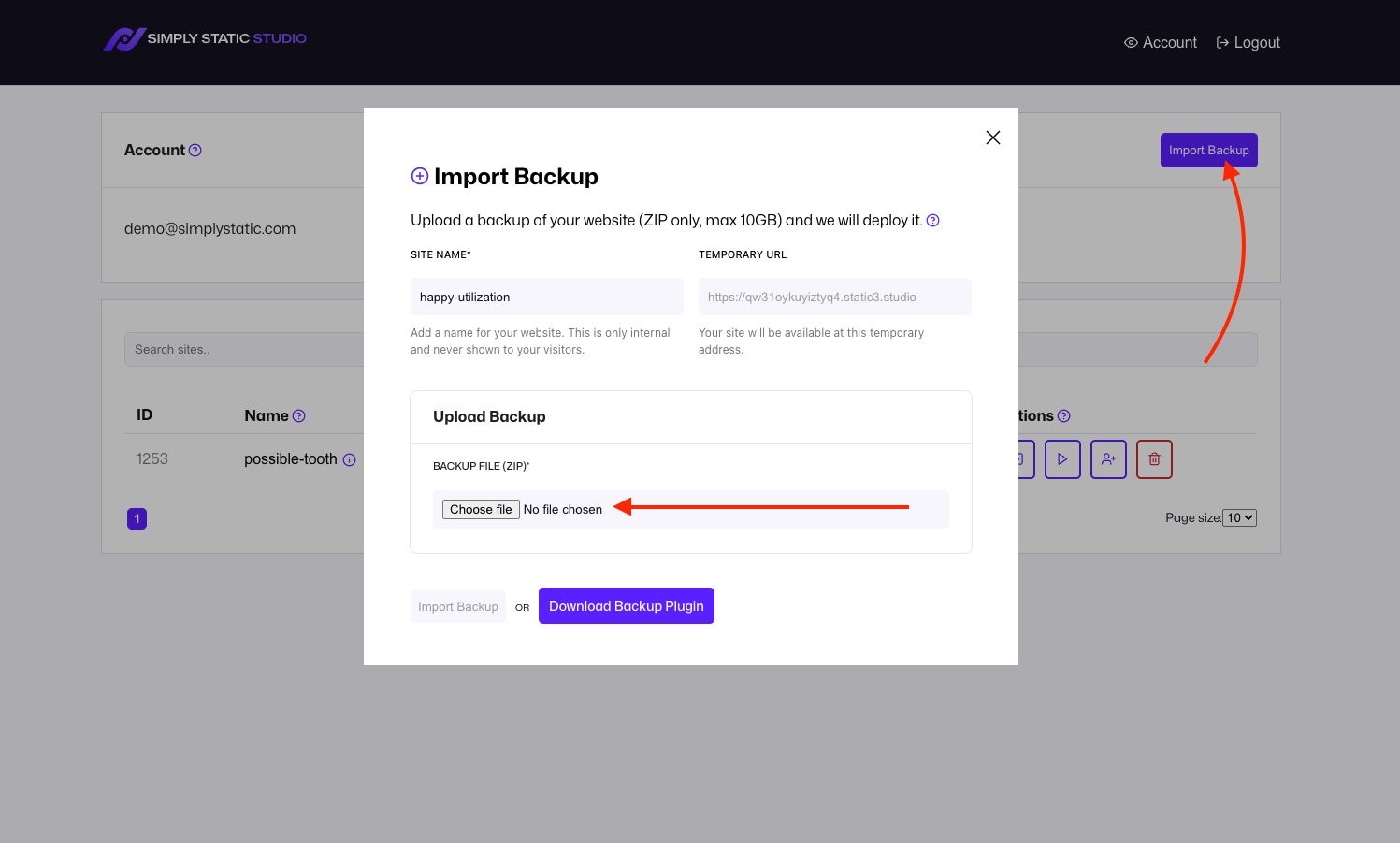The image size is (1400, 843).
Task: Click the site ID 1253
Action: [x=152, y=459]
